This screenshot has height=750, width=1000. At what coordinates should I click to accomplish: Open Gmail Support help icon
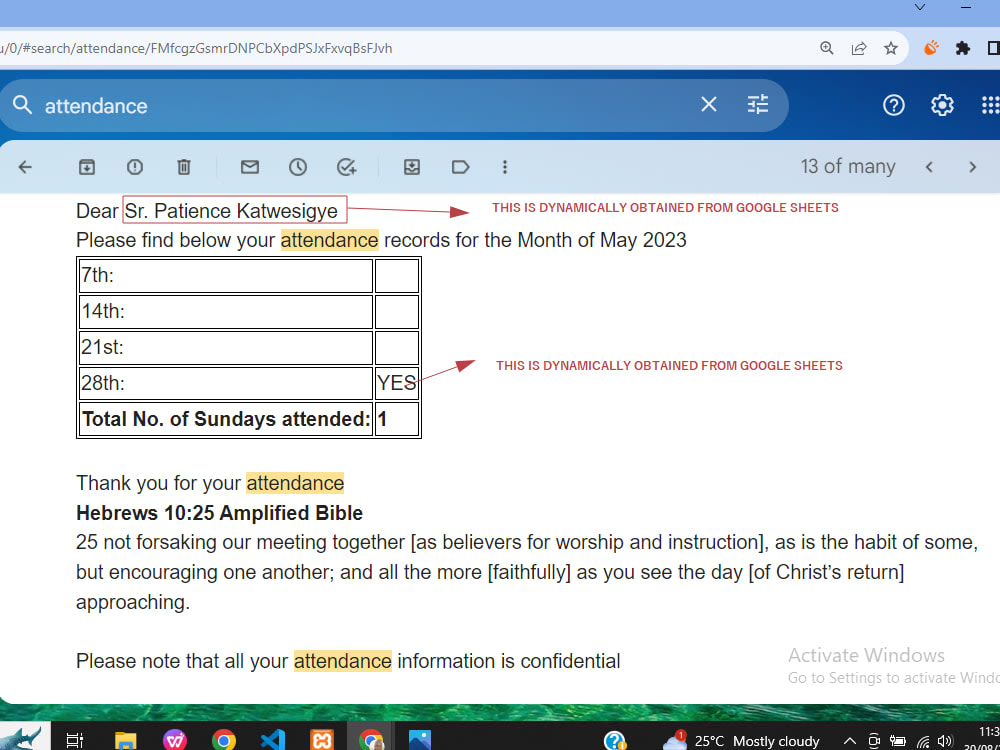click(893, 105)
